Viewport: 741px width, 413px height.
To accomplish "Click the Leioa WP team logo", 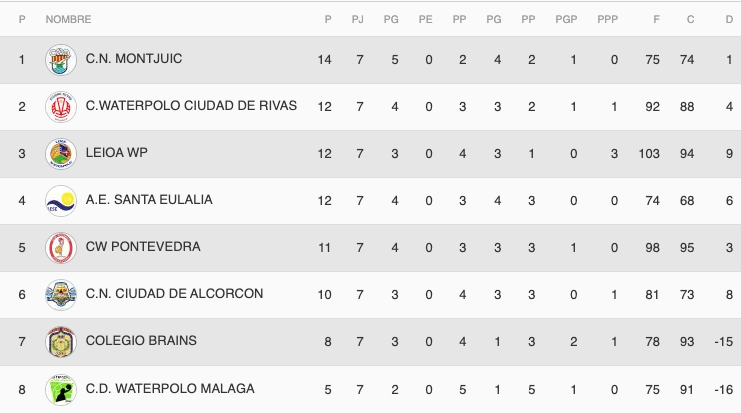I will (x=60, y=153).
